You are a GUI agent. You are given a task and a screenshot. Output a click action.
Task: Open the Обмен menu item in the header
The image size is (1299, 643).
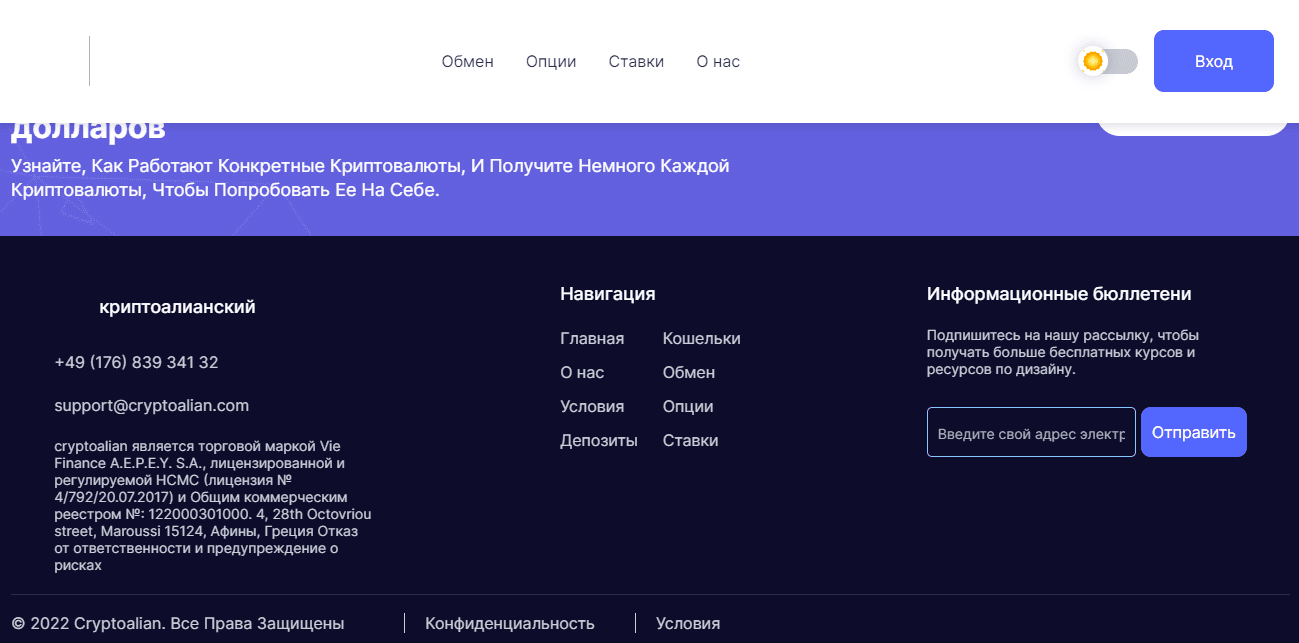[467, 61]
